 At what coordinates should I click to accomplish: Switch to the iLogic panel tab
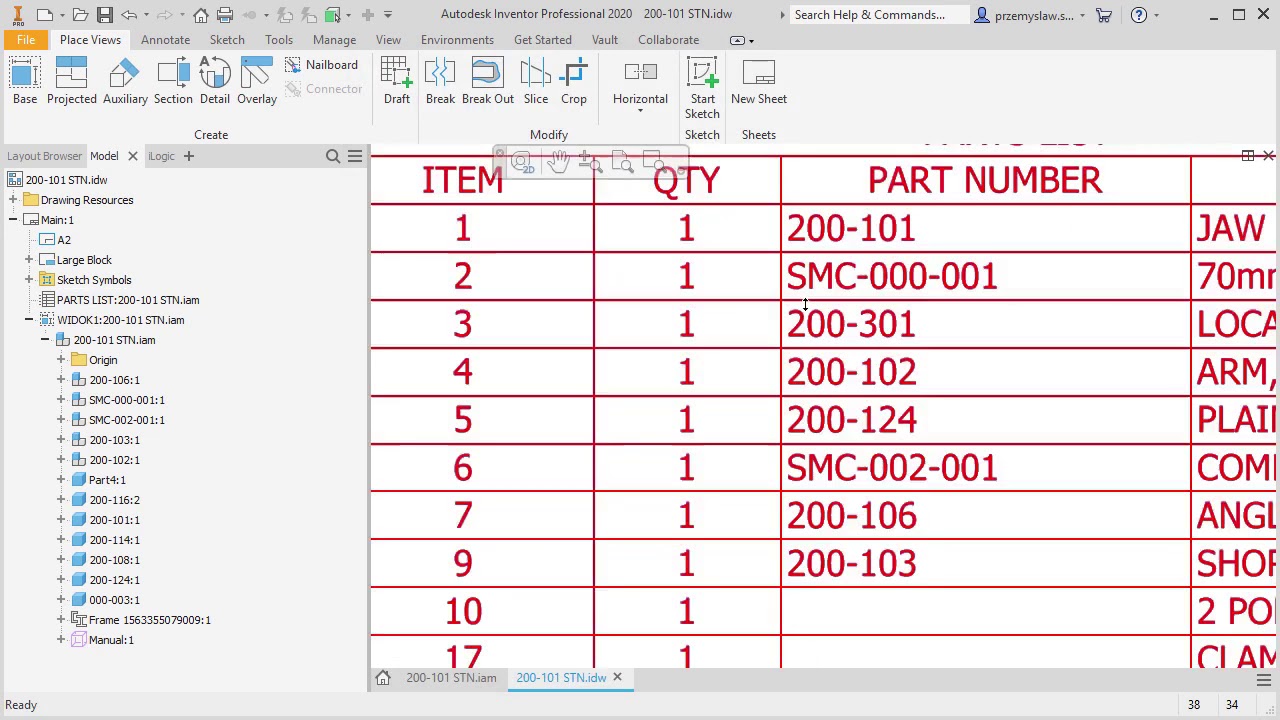point(161,156)
